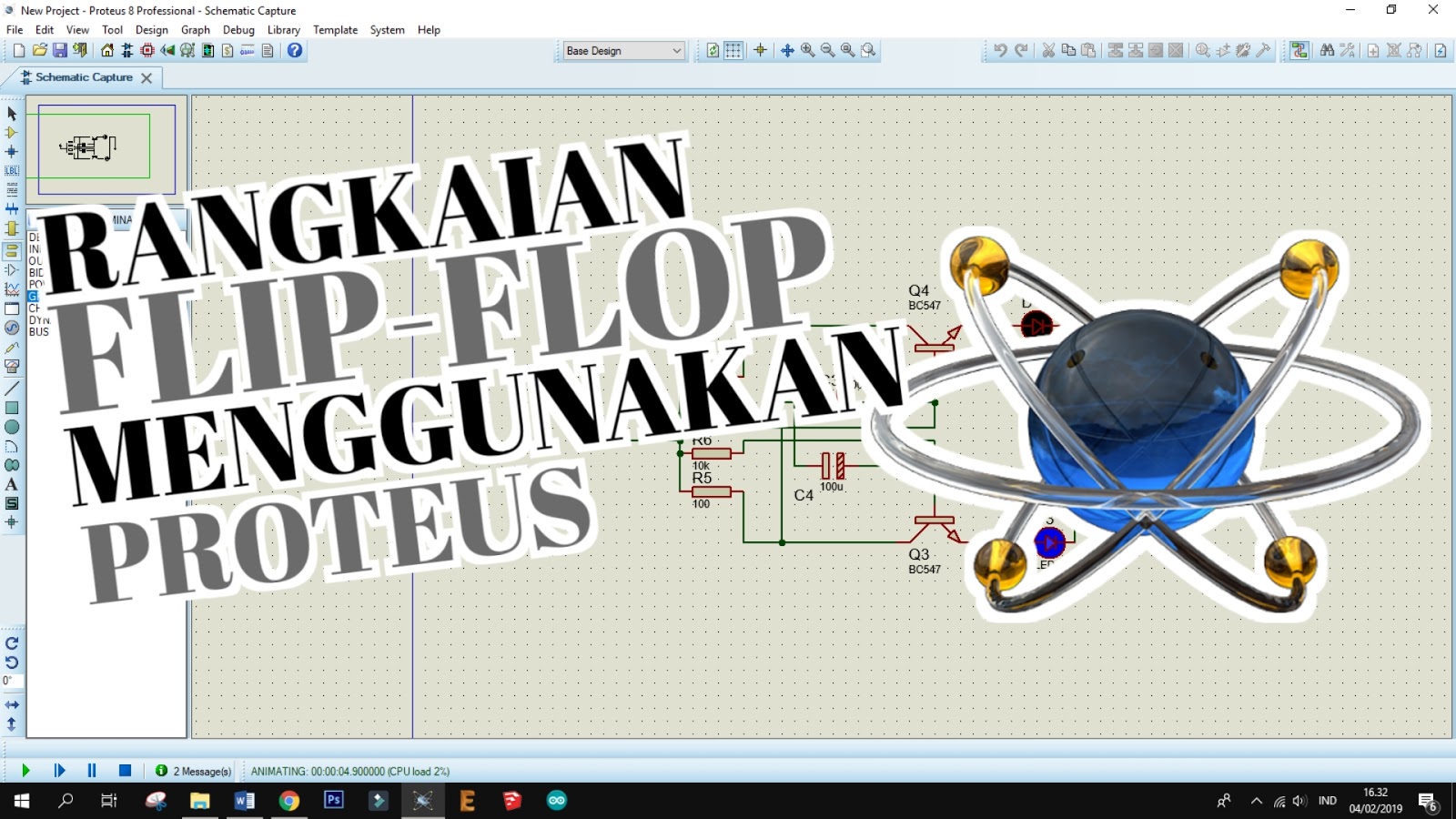
Task: Copy the selection to the clipboard
Action: [x=1068, y=51]
